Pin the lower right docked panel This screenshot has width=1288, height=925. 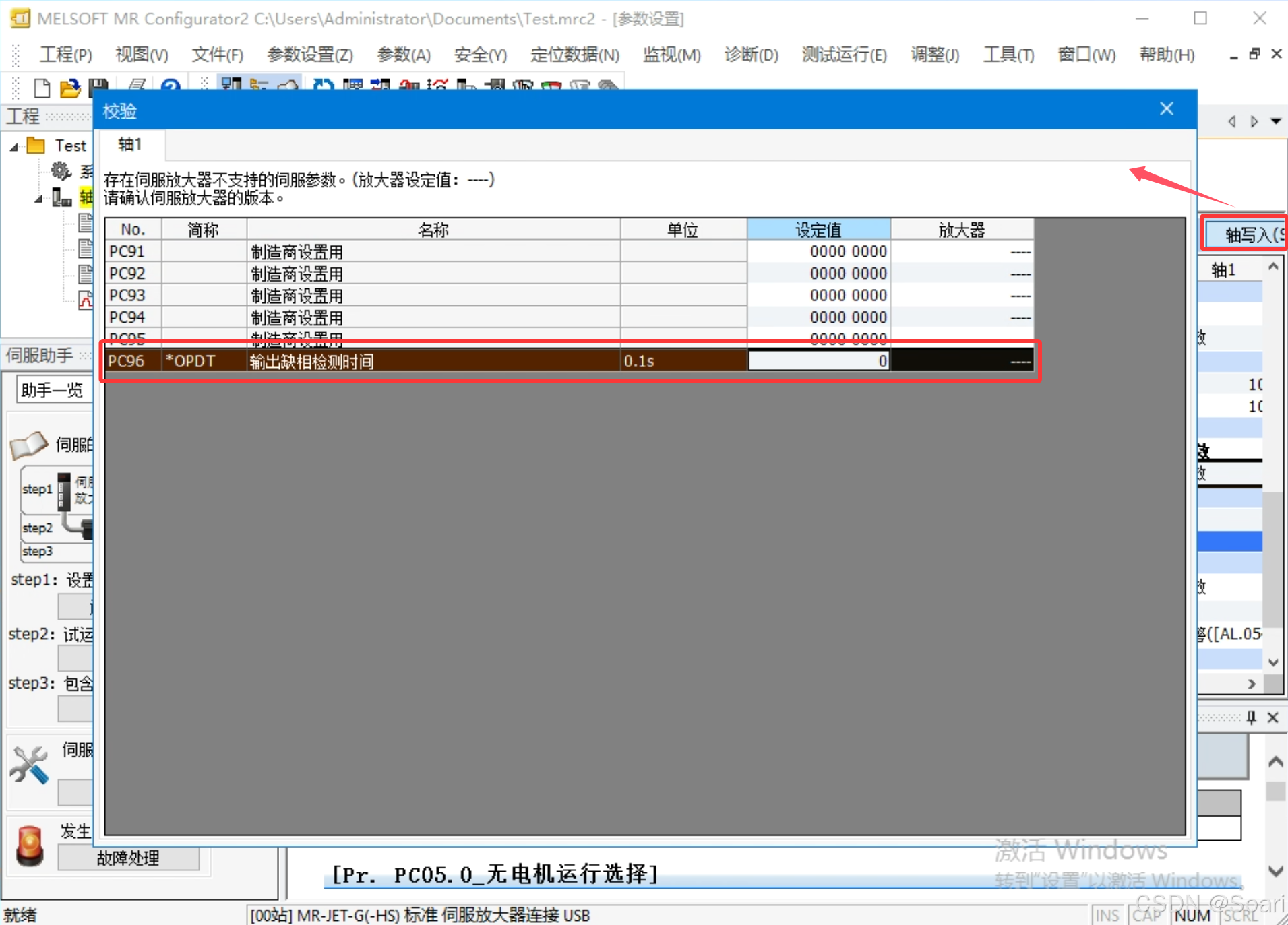tap(1252, 717)
